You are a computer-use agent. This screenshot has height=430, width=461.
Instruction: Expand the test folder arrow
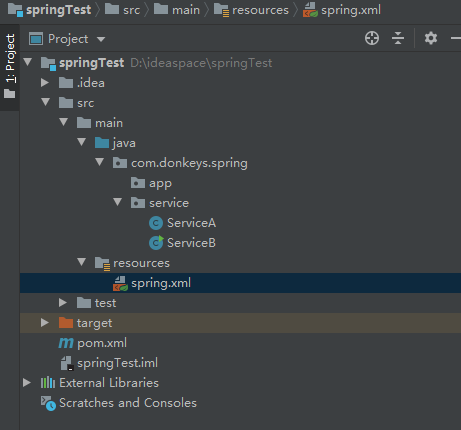click(63, 302)
